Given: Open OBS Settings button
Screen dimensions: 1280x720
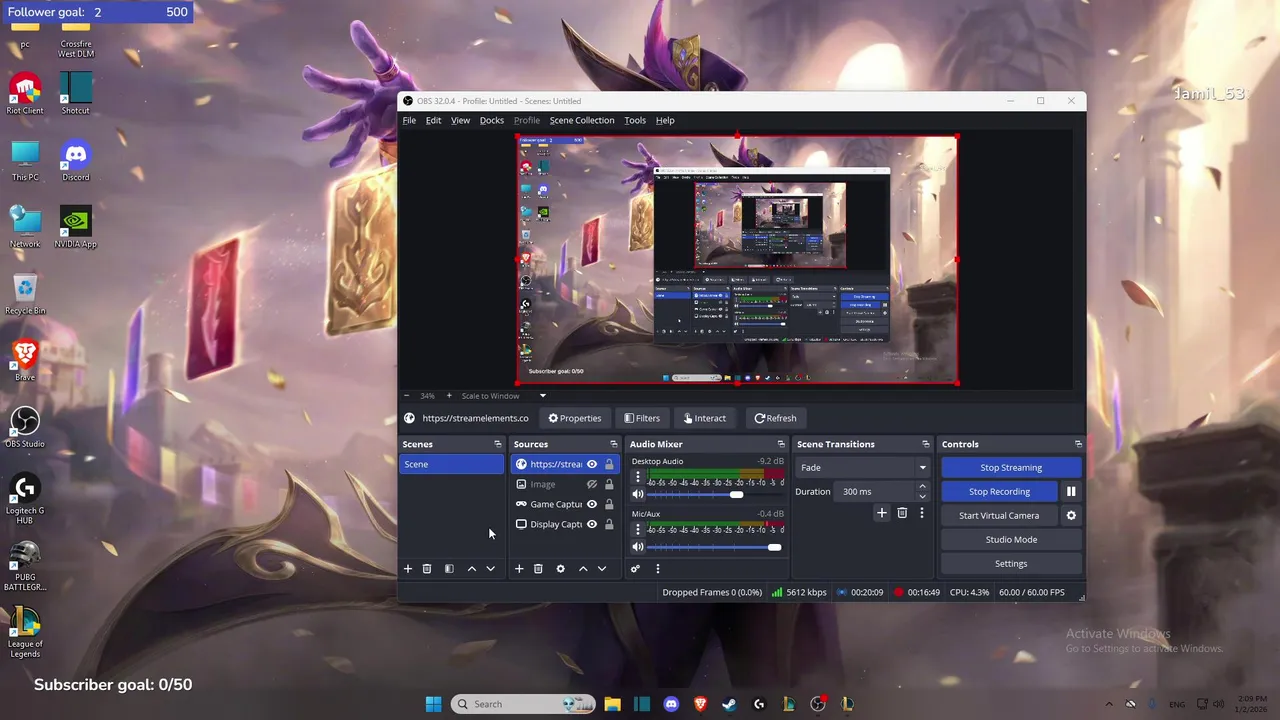Looking at the screenshot, I should (x=1011, y=564).
